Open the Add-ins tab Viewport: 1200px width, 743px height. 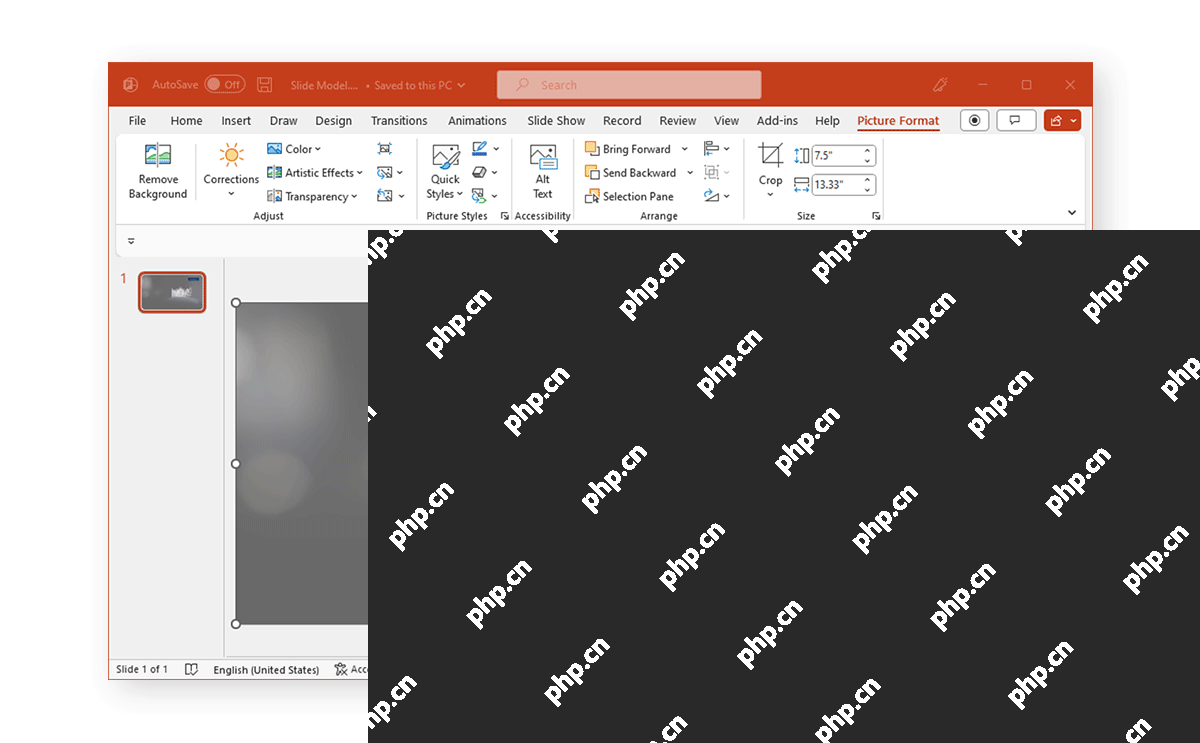click(x=777, y=121)
